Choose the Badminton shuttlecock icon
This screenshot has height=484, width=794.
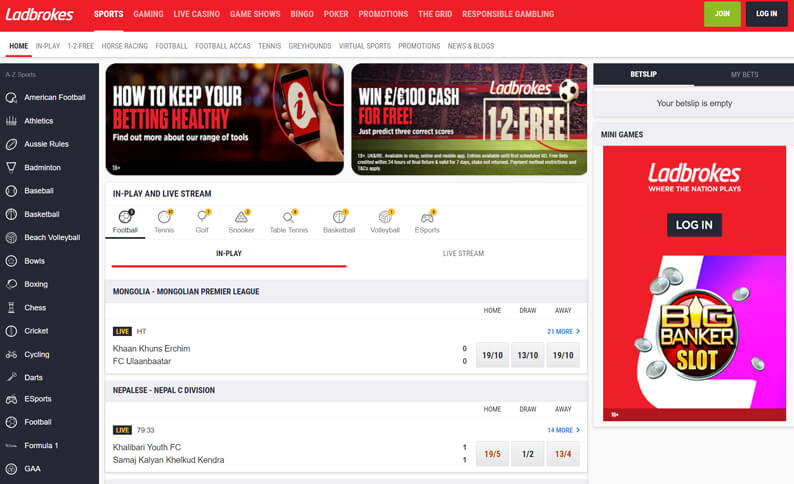pyautogui.click(x=11, y=168)
